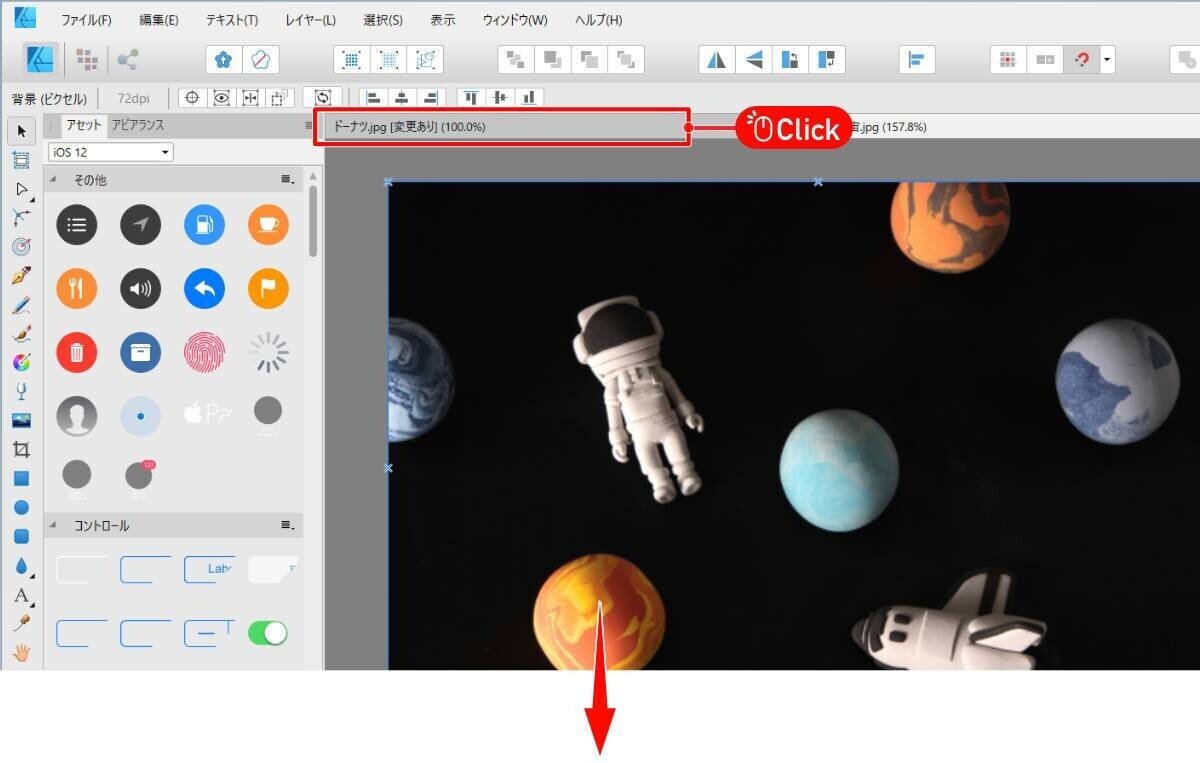Select the Node tool

21,189
